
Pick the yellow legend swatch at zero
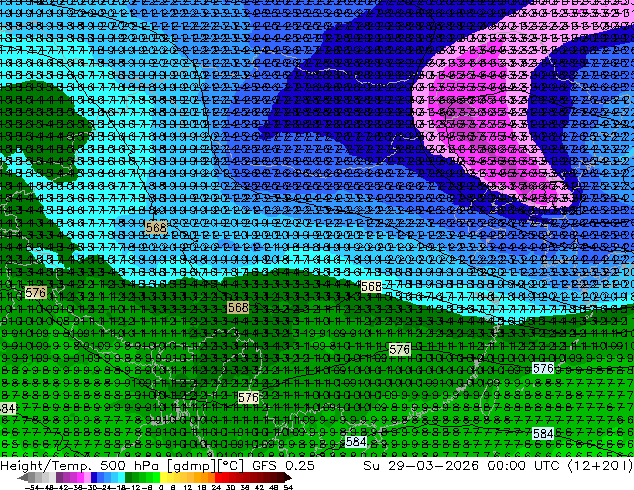tap(163, 478)
